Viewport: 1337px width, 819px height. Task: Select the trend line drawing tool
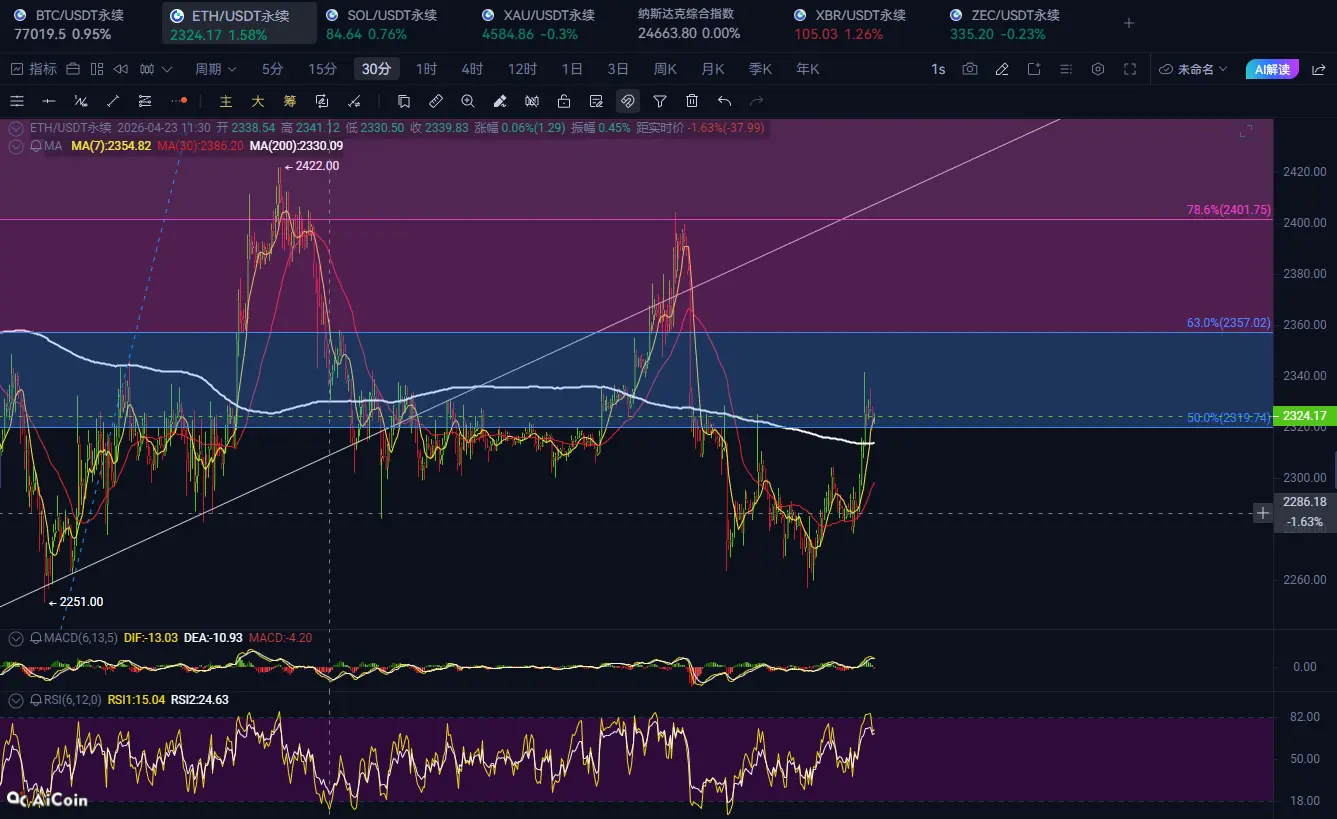pyautogui.click(x=113, y=101)
